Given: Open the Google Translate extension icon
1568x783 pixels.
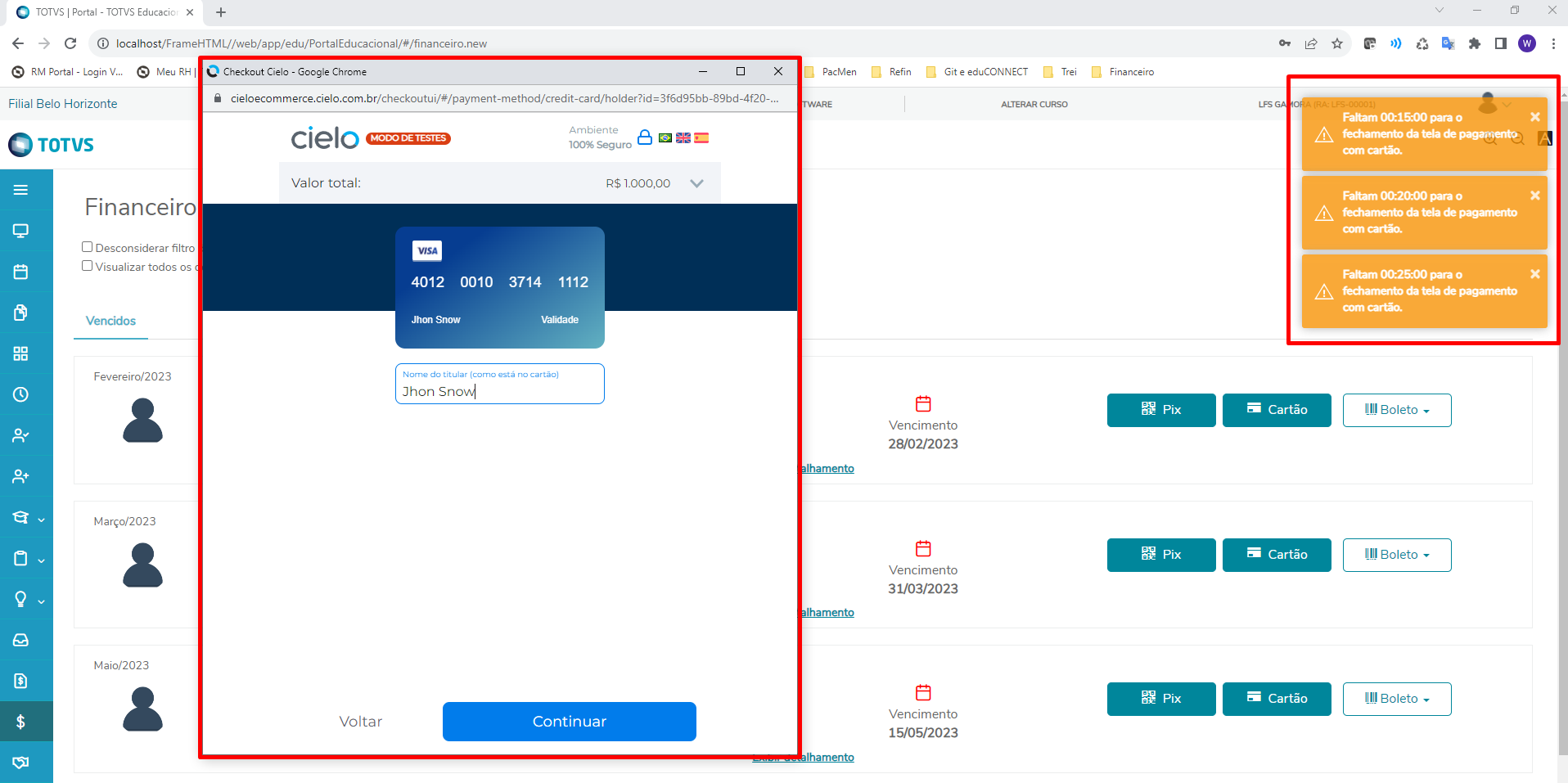Looking at the screenshot, I should click(x=1449, y=43).
